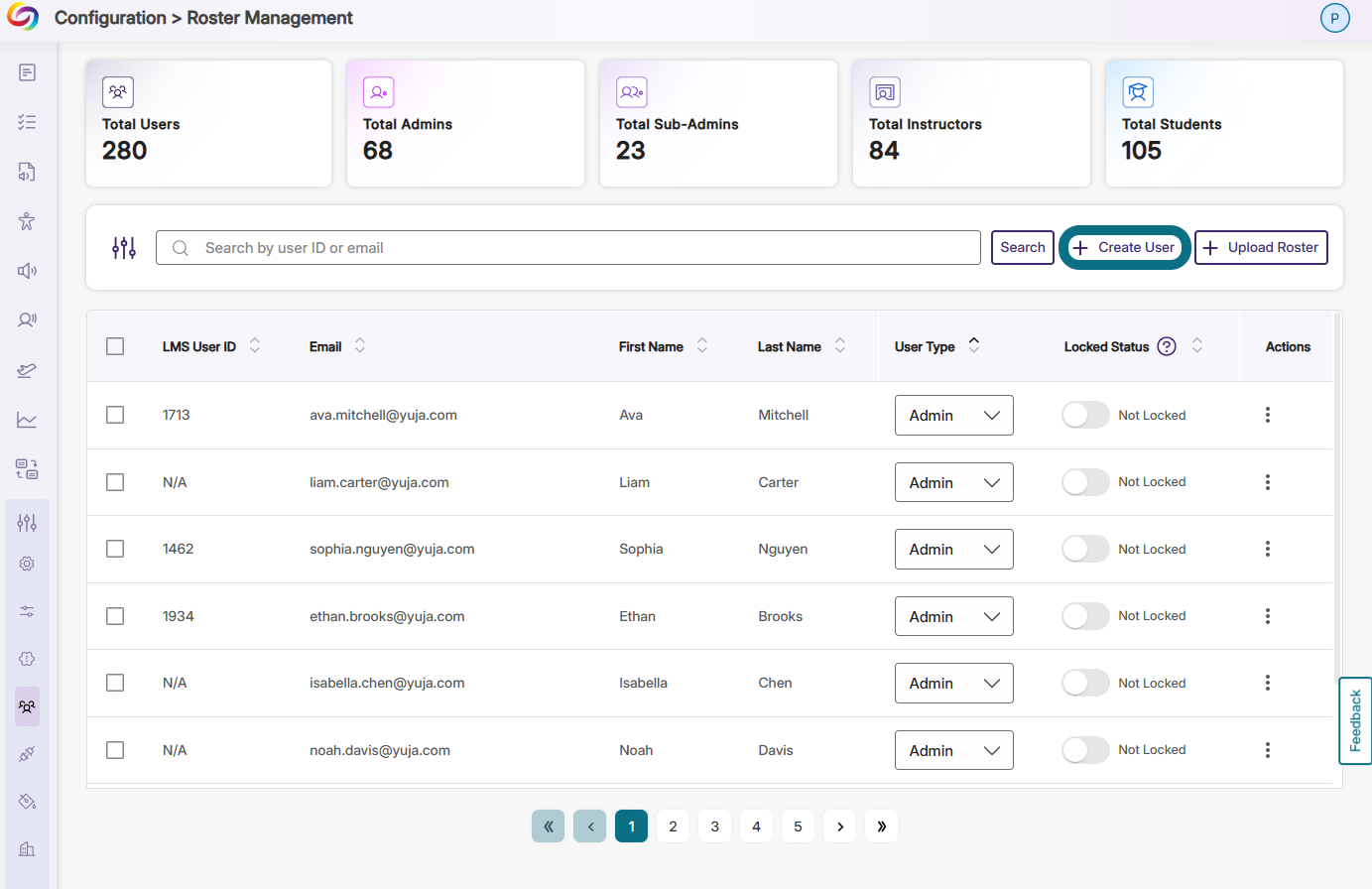The height and width of the screenshot is (889, 1372).
Task: Open the AI brain sidebar icon
Action: coord(27,659)
